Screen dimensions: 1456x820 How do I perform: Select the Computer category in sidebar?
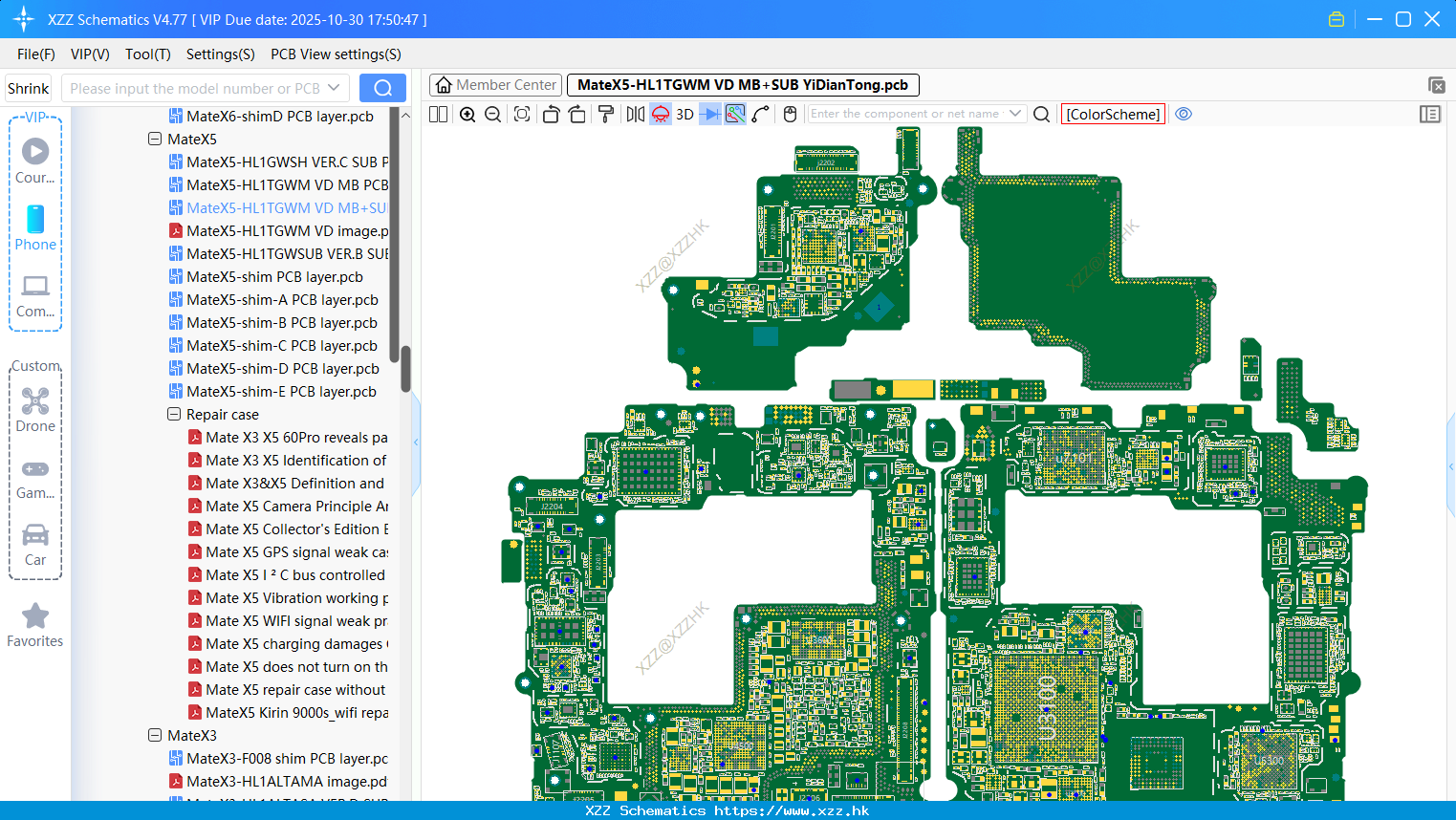(x=35, y=296)
